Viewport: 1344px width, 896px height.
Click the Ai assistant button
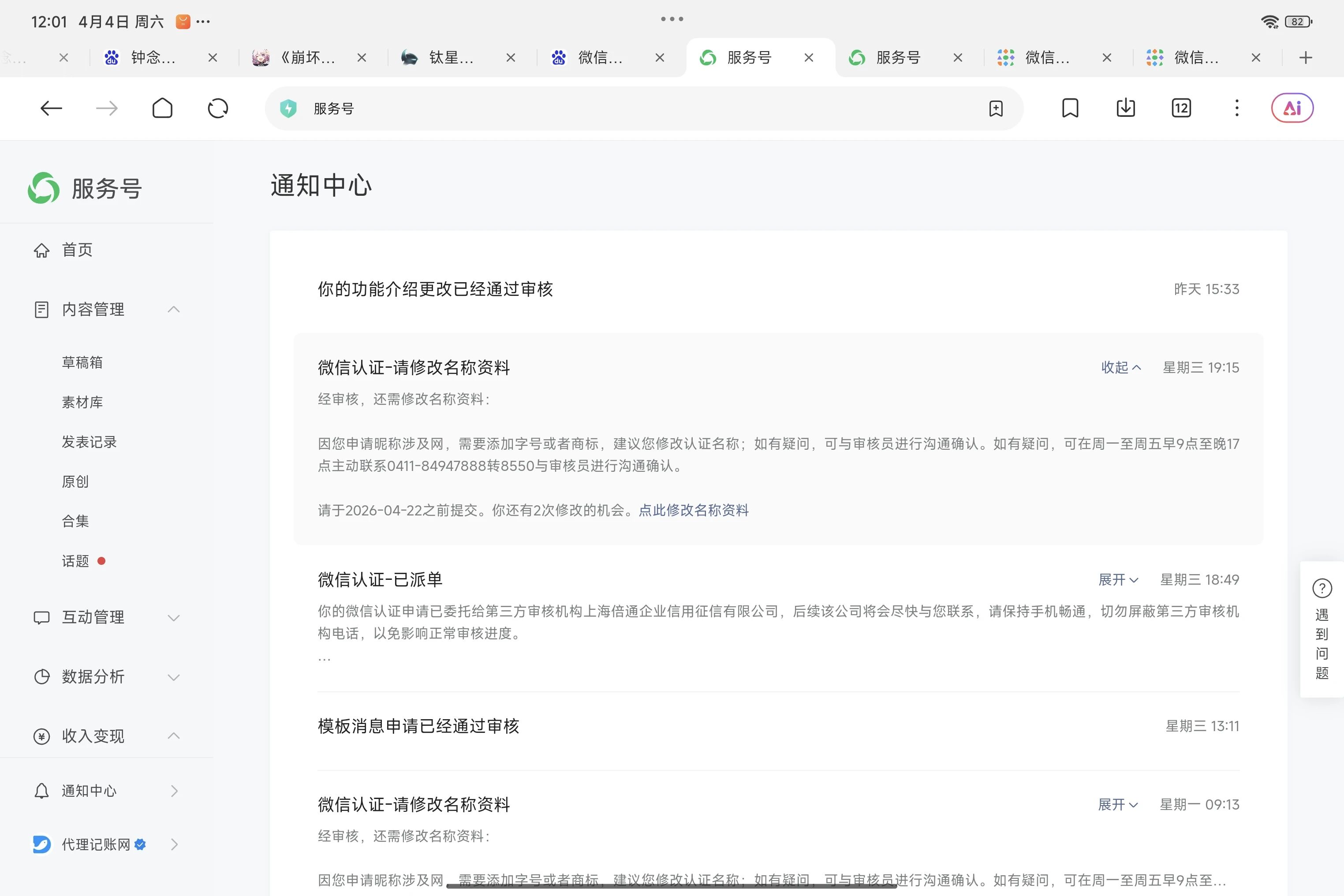coord(1292,108)
